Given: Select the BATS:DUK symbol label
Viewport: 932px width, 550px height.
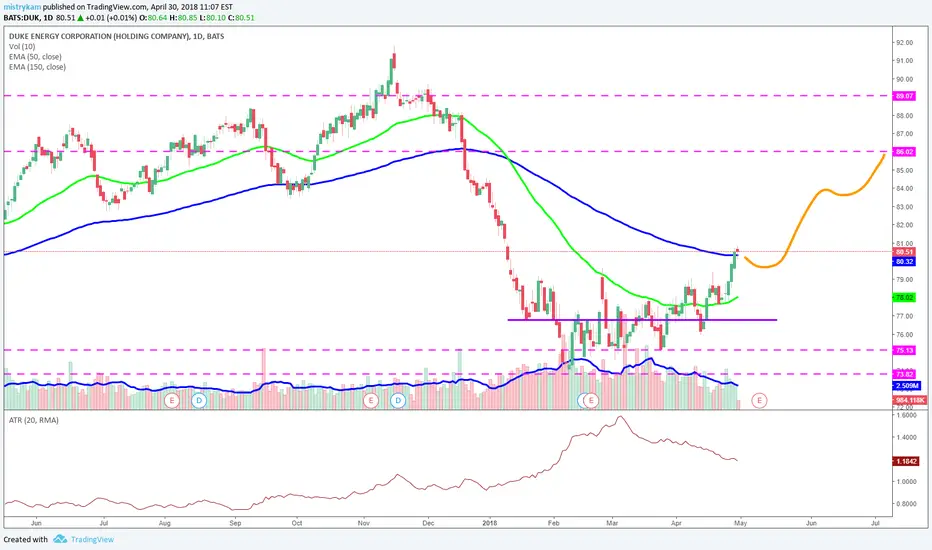Looking at the screenshot, I should [x=20, y=18].
